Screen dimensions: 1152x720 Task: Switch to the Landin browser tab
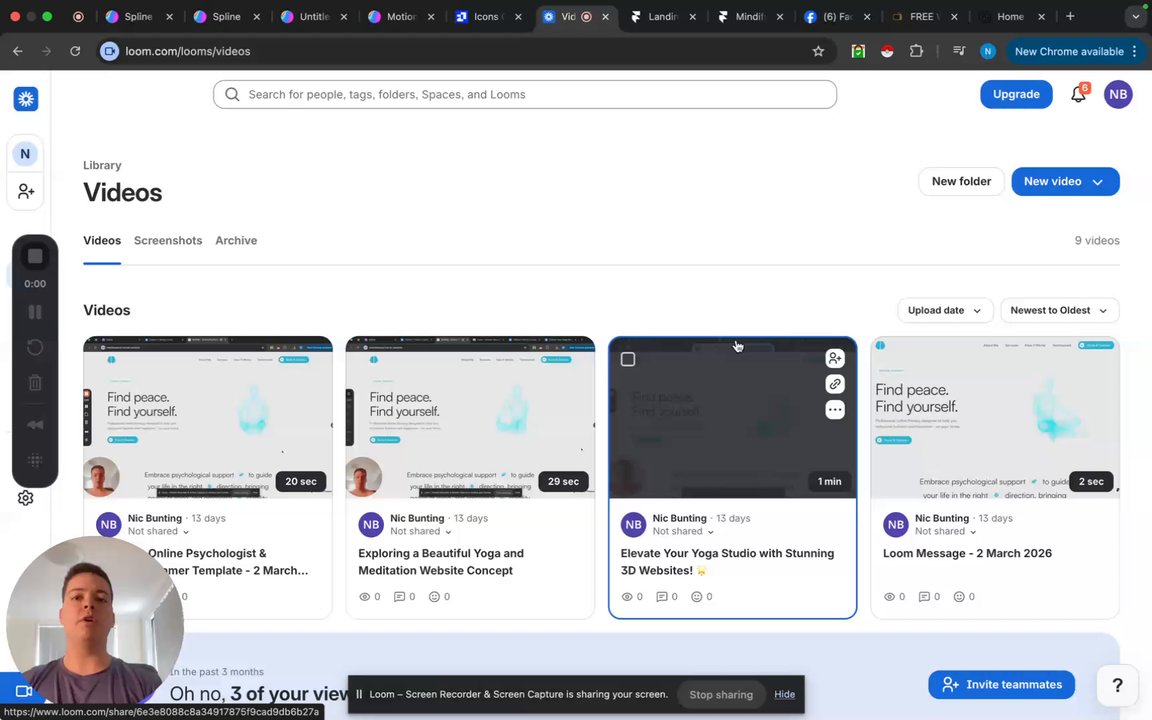662,16
